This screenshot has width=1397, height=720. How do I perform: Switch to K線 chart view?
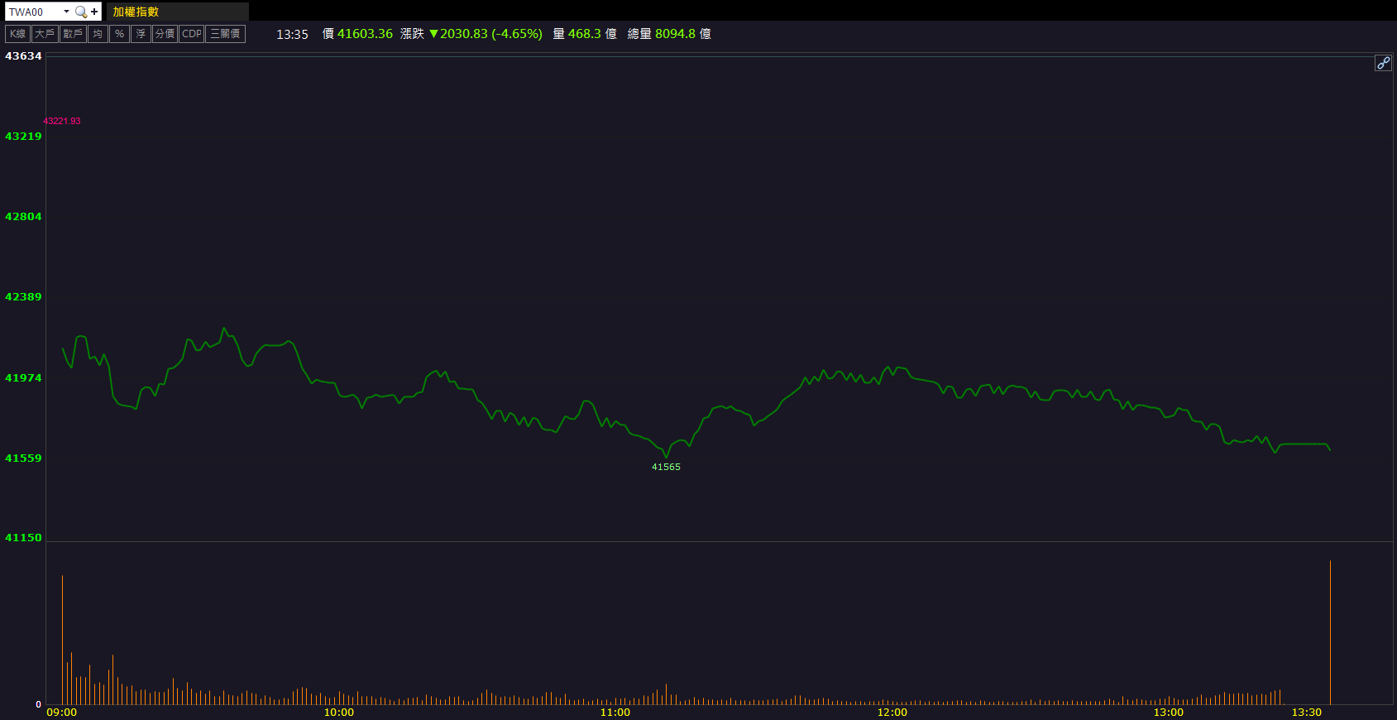(x=17, y=34)
